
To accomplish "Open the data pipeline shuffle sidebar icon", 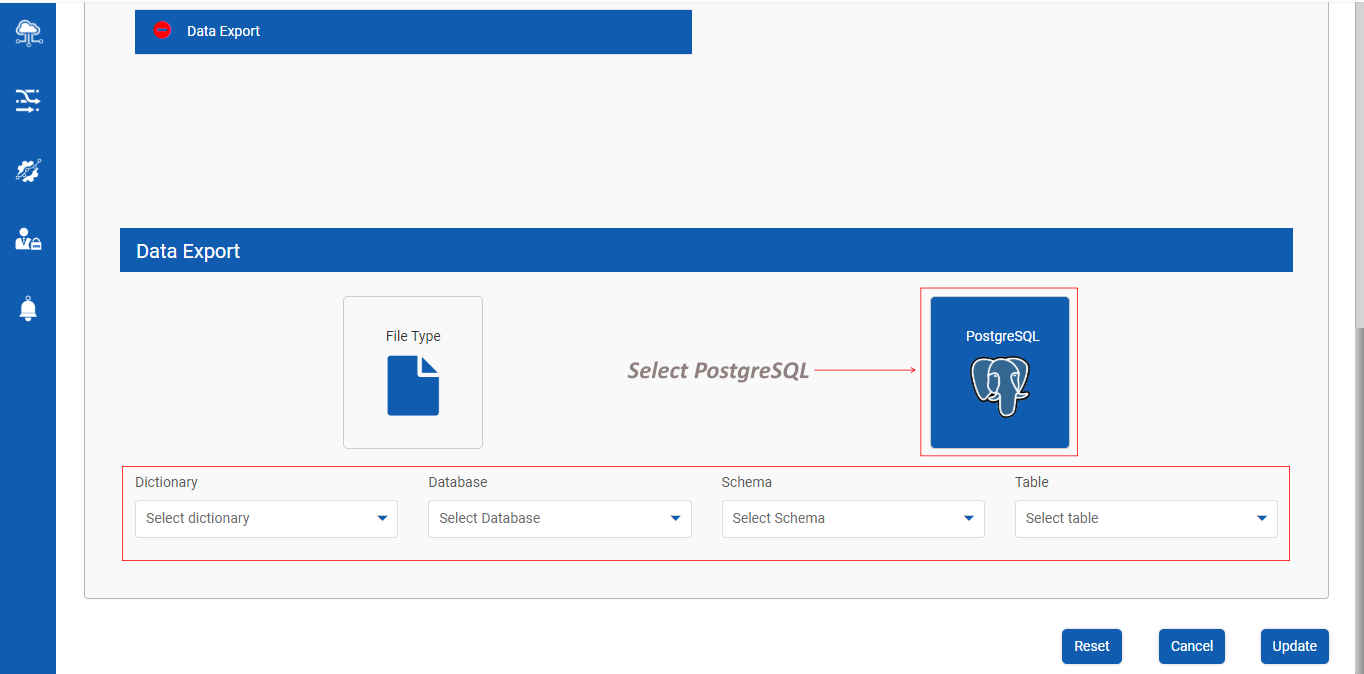I will point(28,100).
